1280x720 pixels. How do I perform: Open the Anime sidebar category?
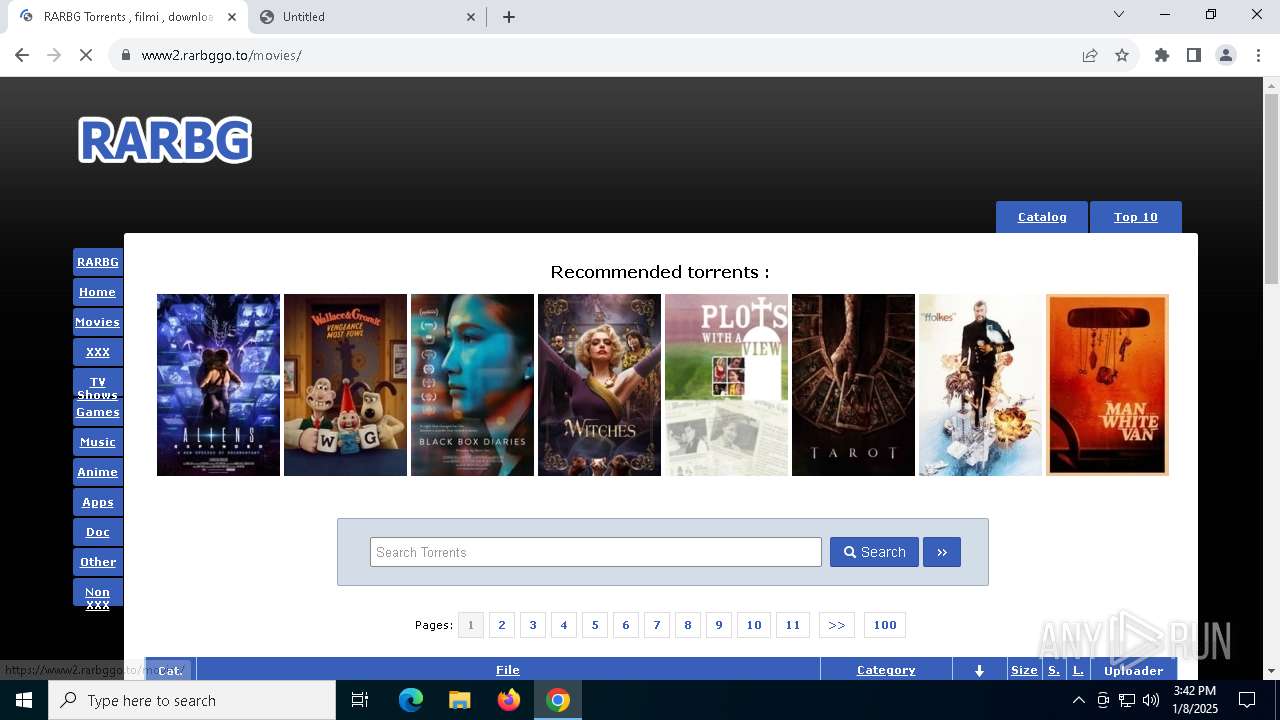98,472
